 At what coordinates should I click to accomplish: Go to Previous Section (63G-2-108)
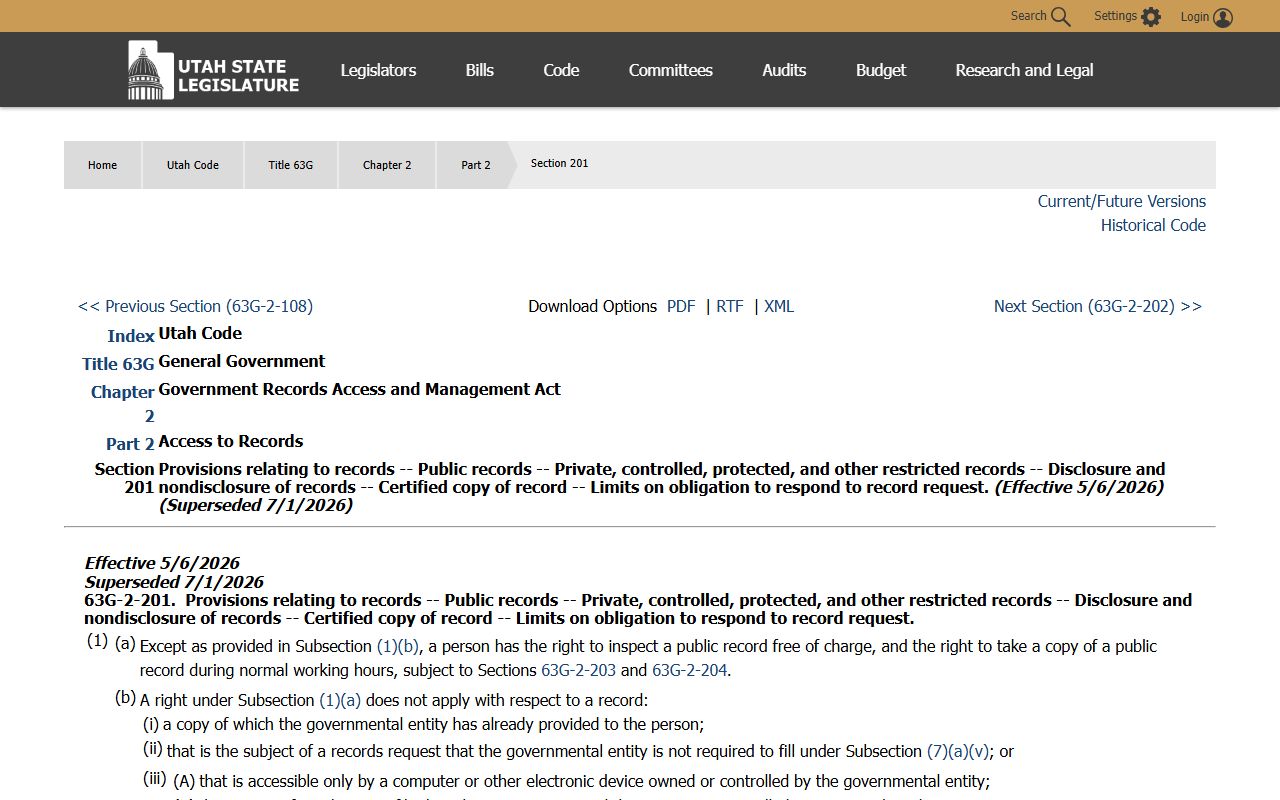tap(195, 306)
